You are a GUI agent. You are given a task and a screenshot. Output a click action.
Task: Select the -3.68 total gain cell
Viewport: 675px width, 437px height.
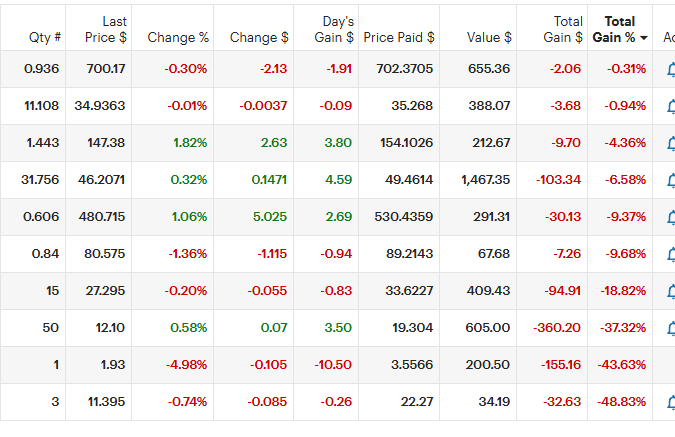pyautogui.click(x=552, y=106)
